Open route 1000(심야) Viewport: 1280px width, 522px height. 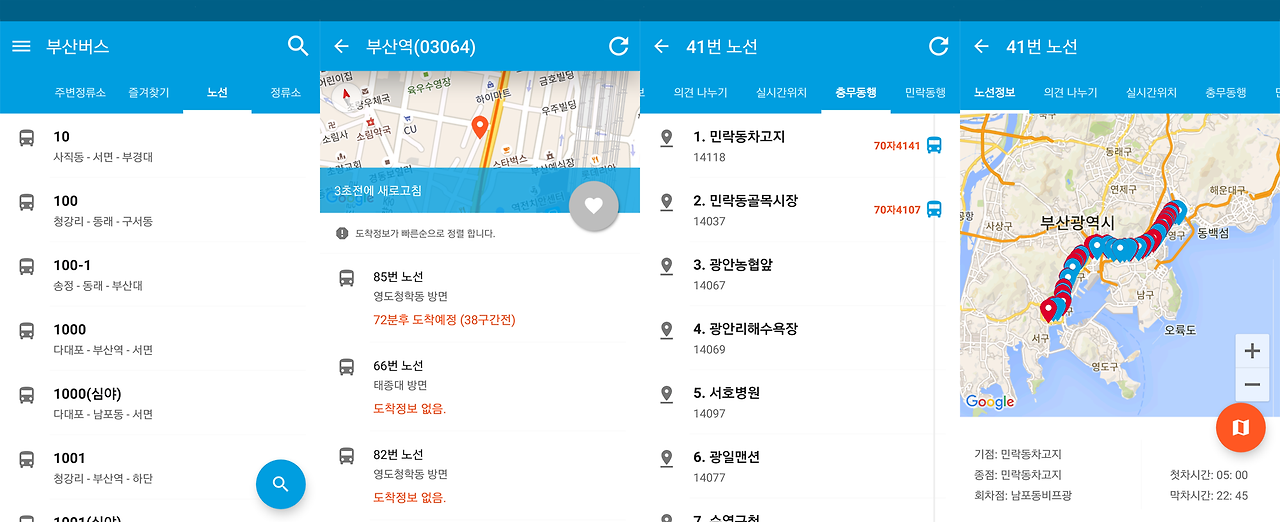(x=160, y=403)
